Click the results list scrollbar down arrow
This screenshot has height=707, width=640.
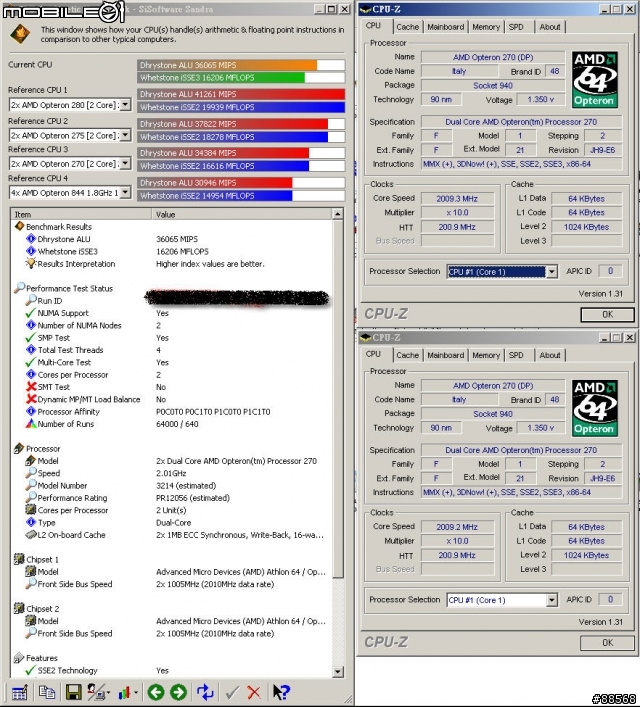click(337, 672)
